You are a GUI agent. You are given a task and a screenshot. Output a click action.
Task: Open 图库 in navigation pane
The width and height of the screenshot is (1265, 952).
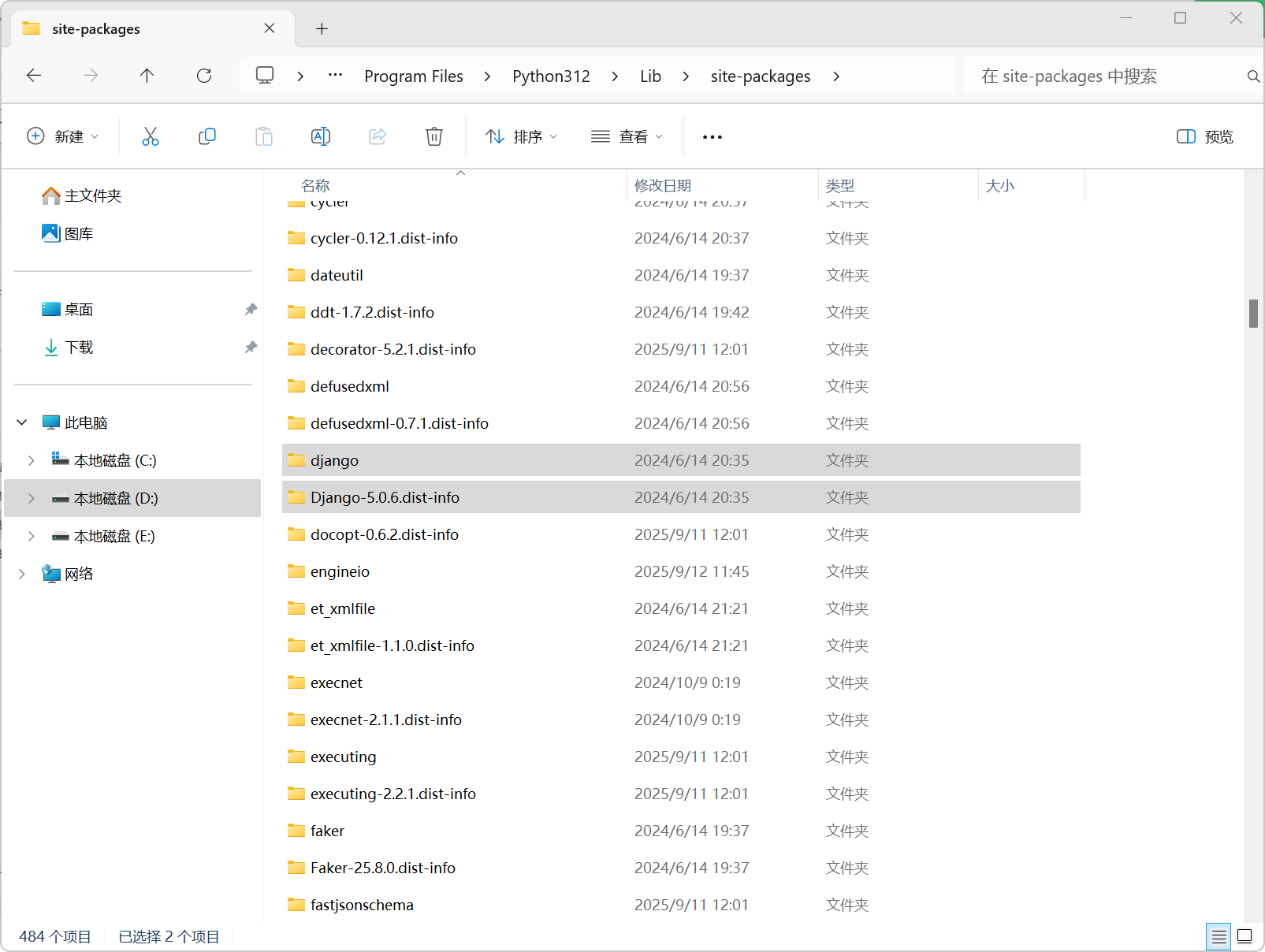pyautogui.click(x=68, y=233)
